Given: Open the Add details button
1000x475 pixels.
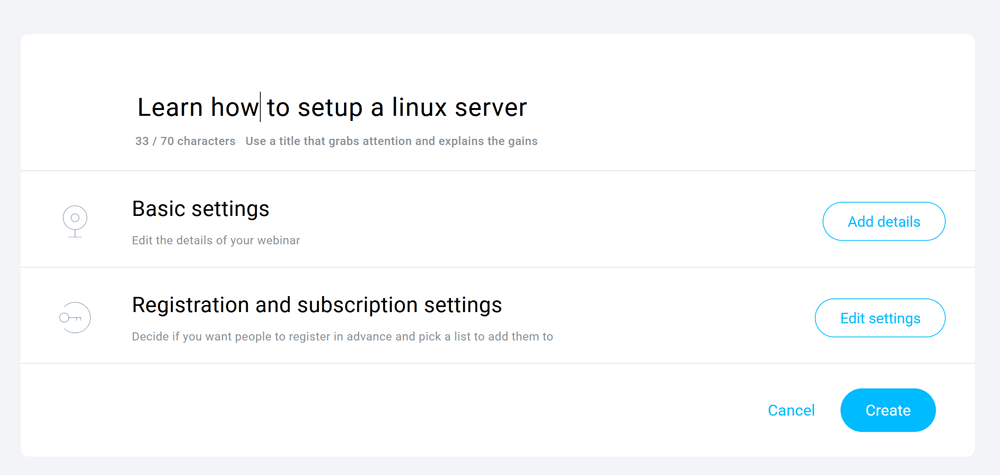Looking at the screenshot, I should [x=883, y=222].
